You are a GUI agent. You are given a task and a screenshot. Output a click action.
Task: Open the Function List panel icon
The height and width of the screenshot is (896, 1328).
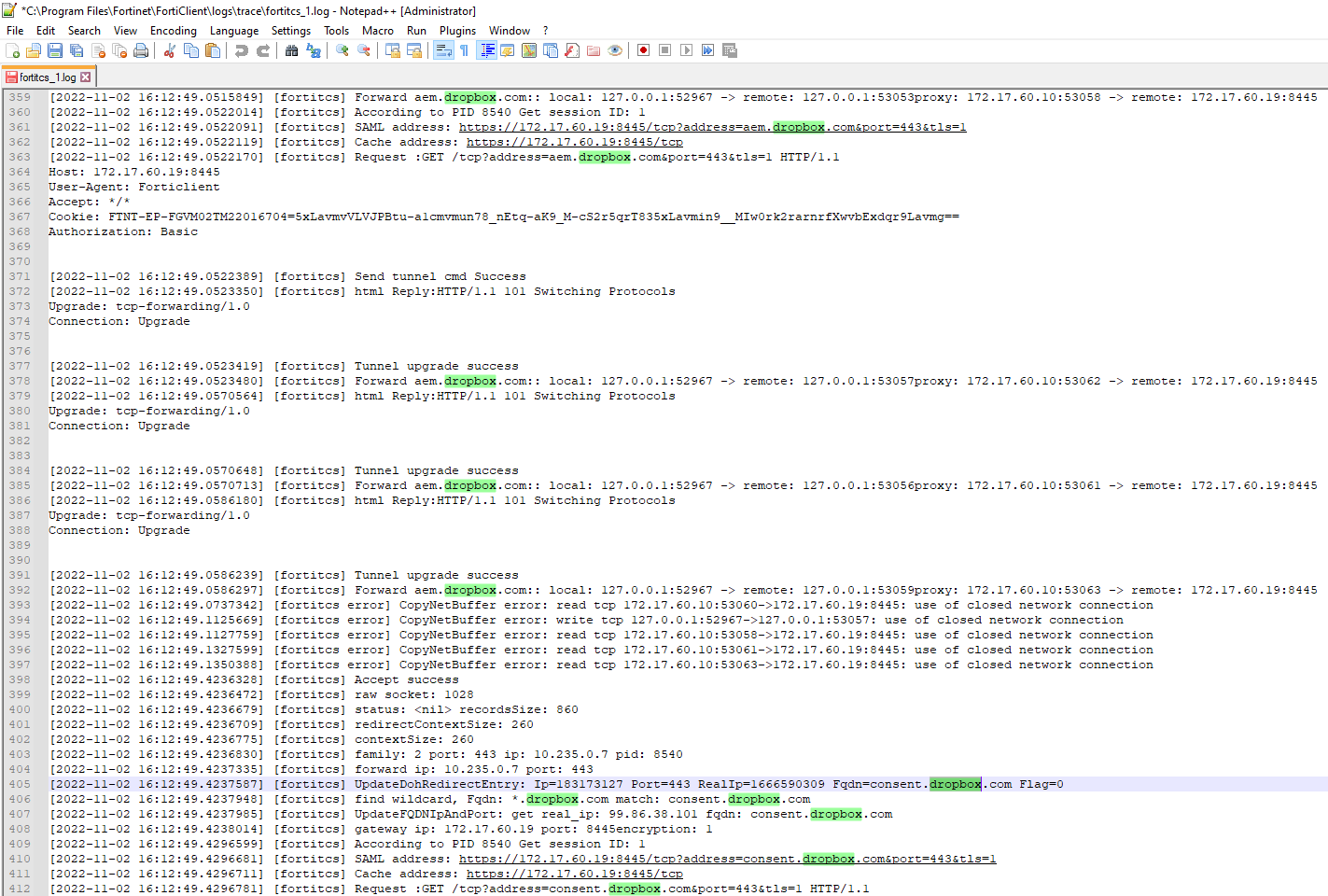[572, 50]
